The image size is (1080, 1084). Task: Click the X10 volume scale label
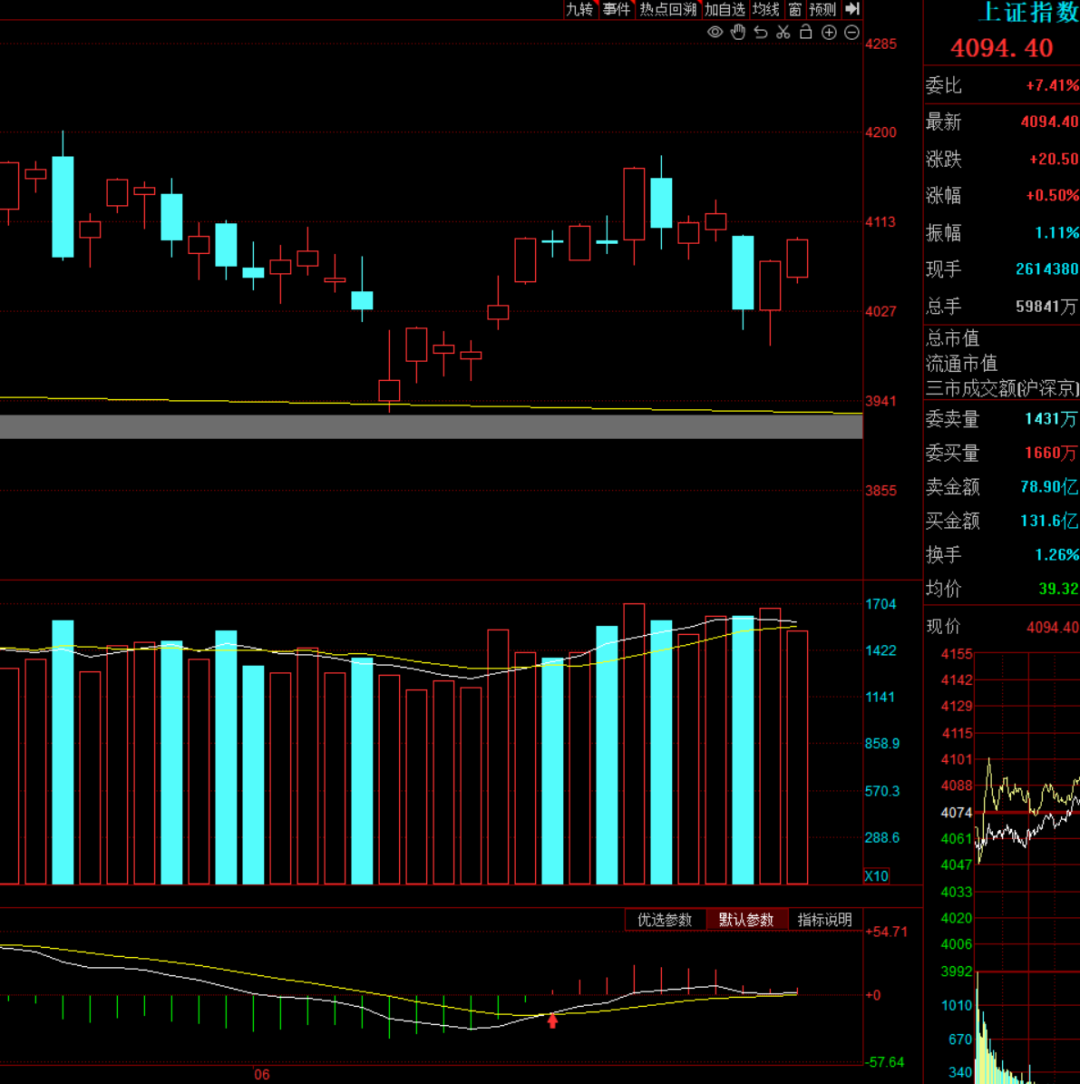pos(876,876)
